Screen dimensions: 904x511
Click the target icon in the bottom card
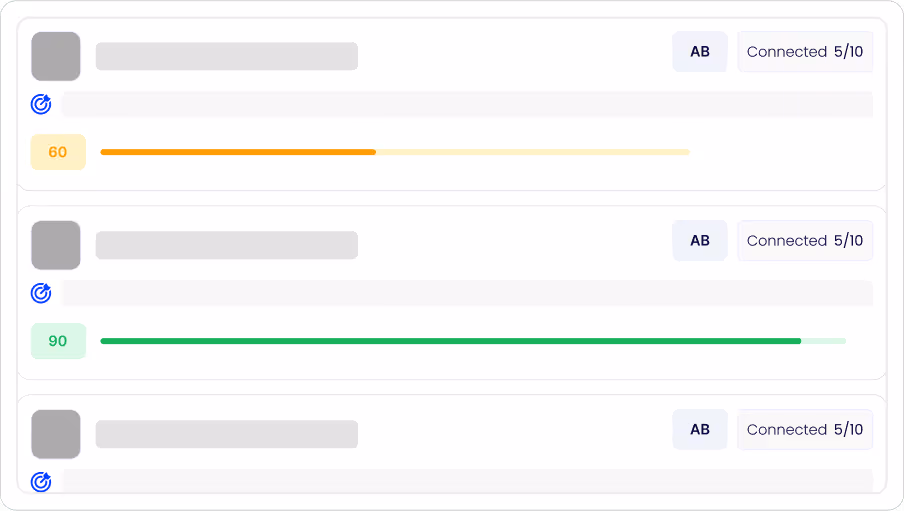coord(41,482)
